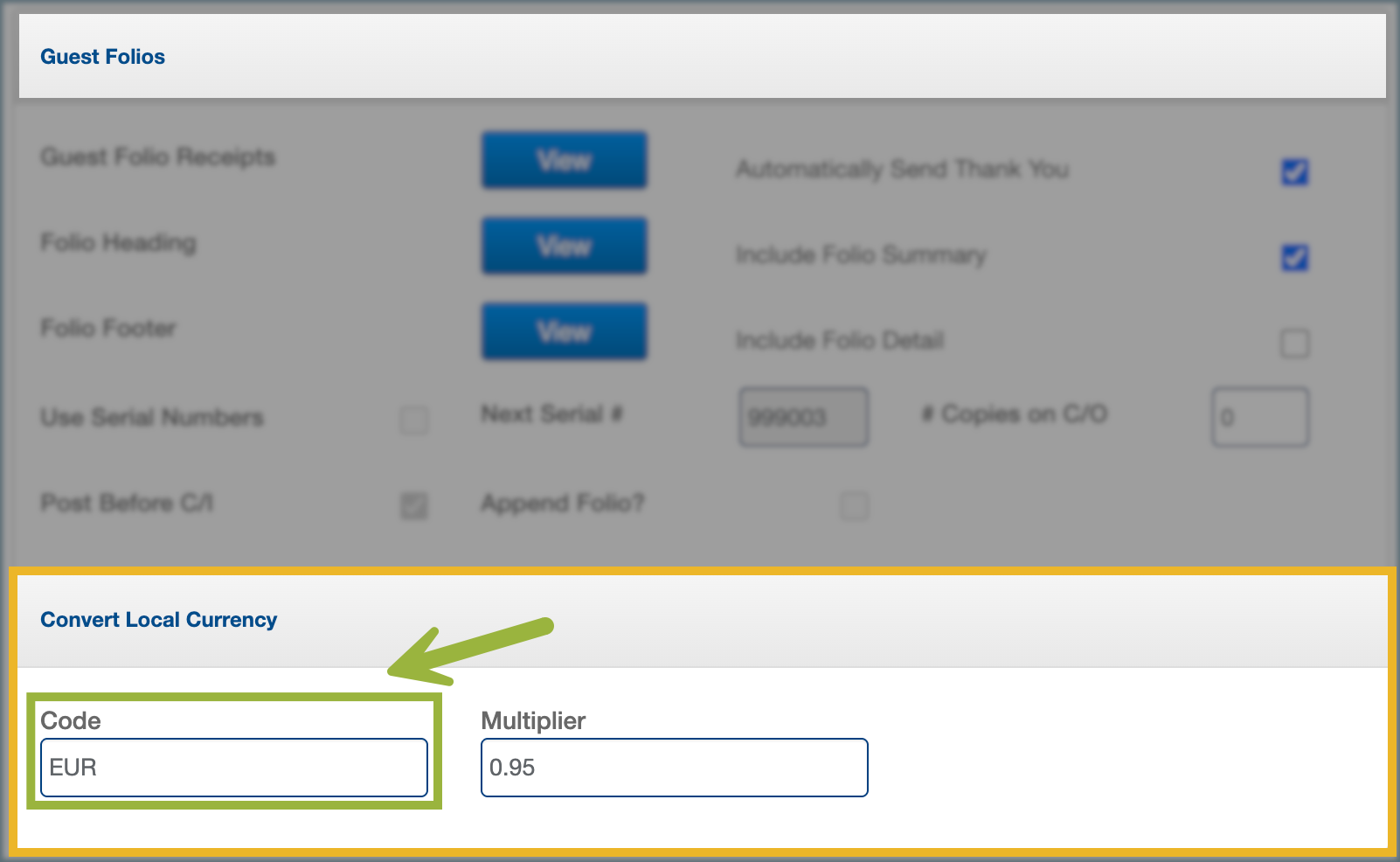1400x862 pixels.
Task: Uncheck Automatically Send Thank You checkbox
Action: point(1294,171)
